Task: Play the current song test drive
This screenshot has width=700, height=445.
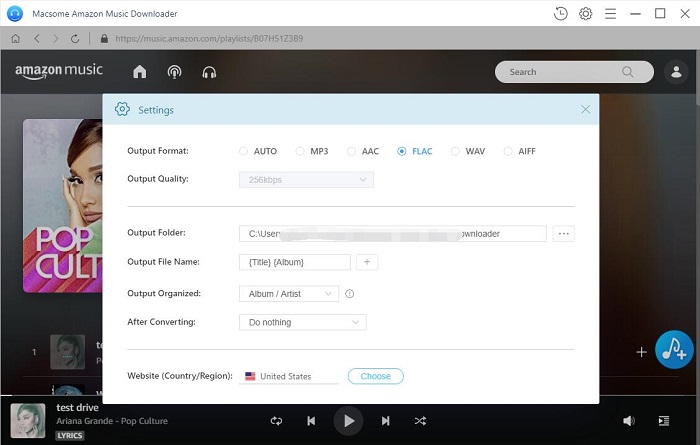Action: tap(348, 420)
